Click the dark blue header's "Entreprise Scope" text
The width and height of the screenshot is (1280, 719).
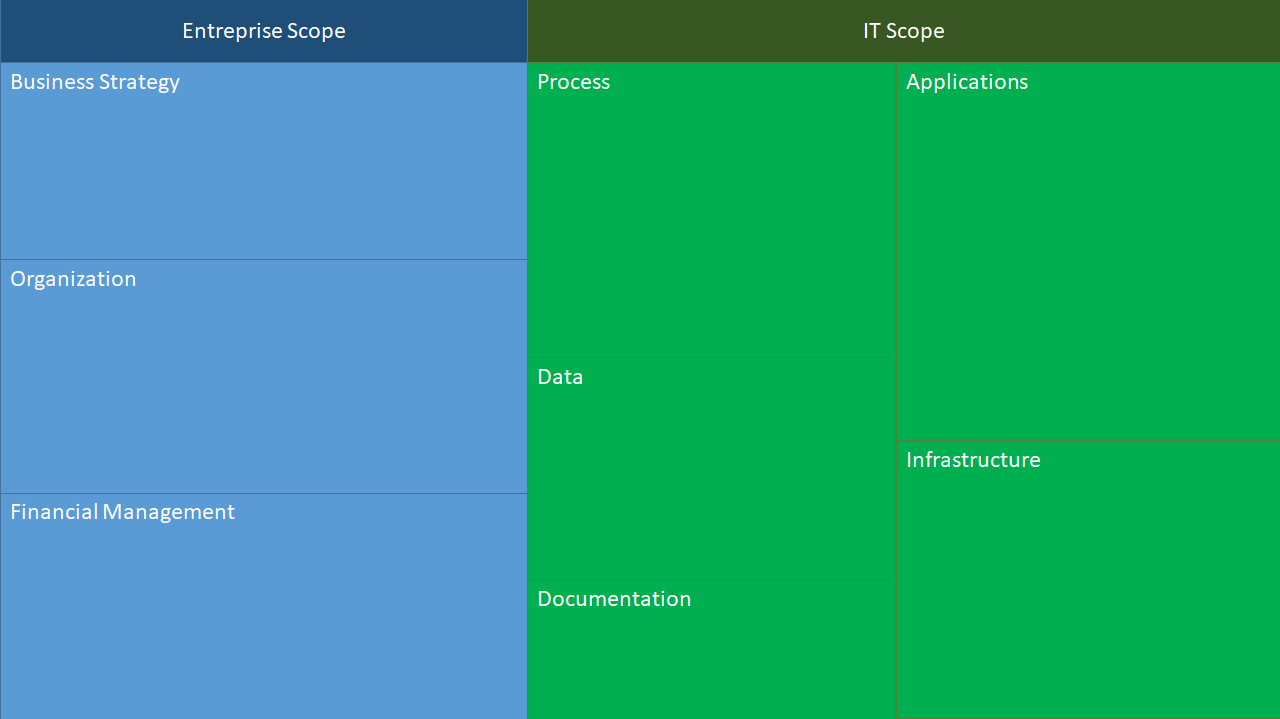264,31
